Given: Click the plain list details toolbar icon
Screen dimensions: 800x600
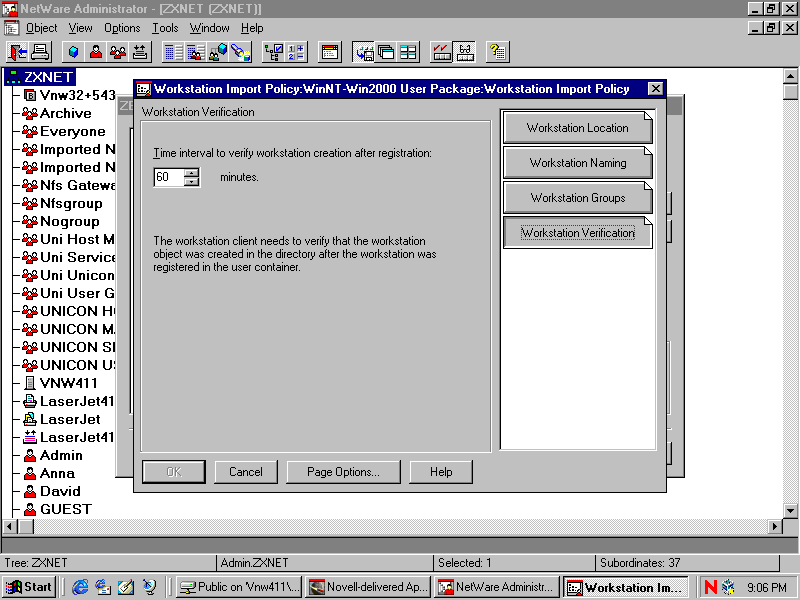Looking at the screenshot, I should (173, 52).
